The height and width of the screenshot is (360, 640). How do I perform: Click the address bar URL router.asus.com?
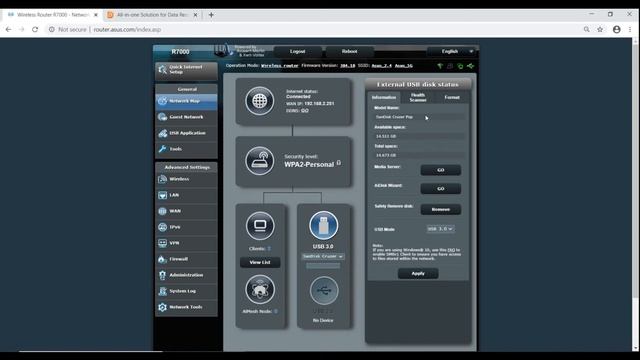click(x=127, y=29)
